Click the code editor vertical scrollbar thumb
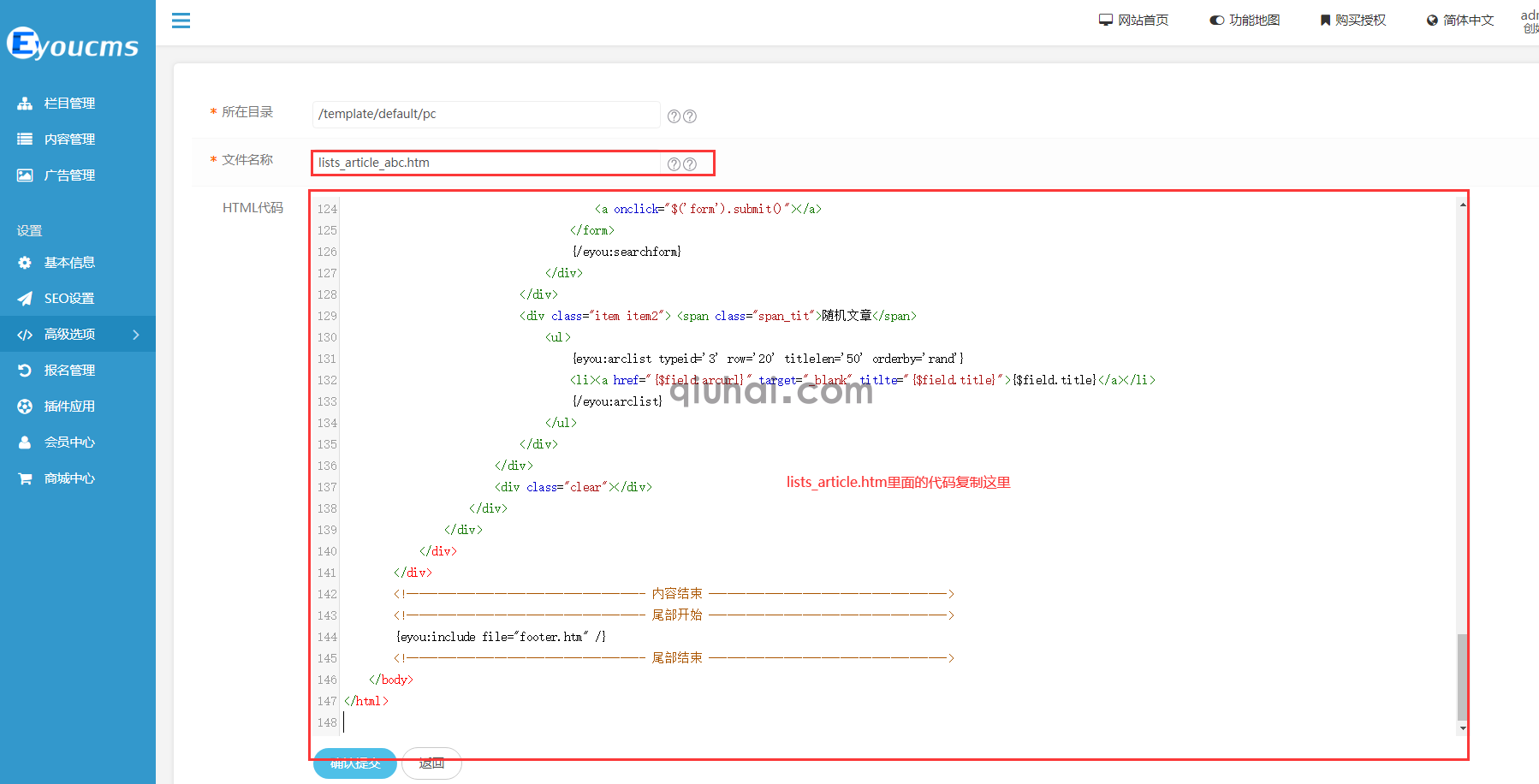 [x=1462, y=676]
